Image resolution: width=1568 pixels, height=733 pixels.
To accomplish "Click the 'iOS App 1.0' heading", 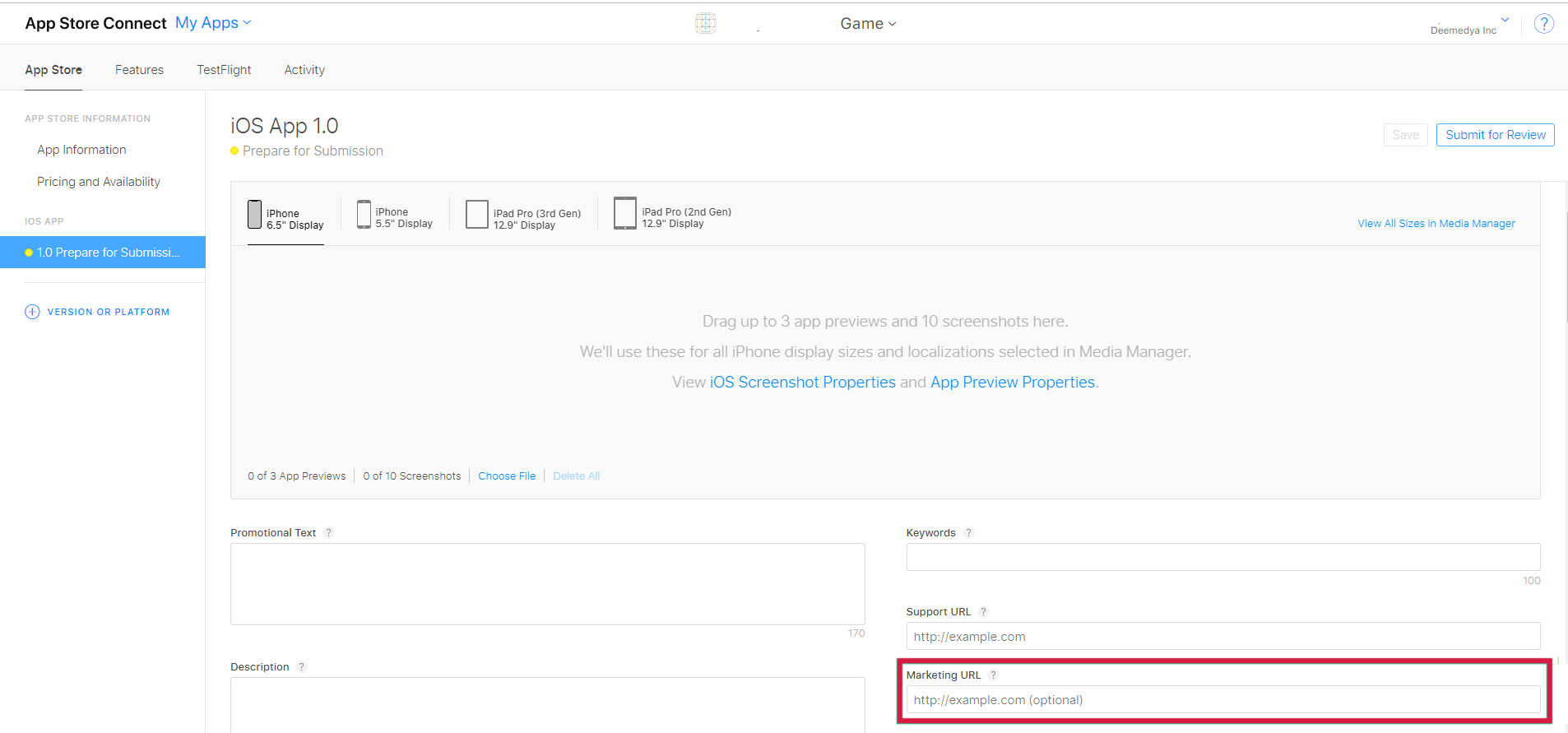I will tap(285, 126).
